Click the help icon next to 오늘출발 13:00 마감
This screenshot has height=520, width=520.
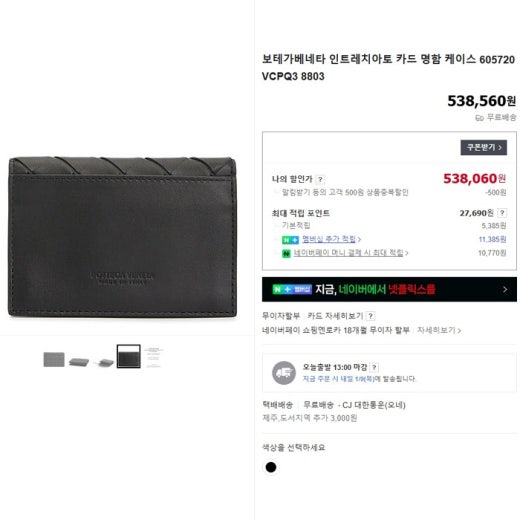(374, 367)
